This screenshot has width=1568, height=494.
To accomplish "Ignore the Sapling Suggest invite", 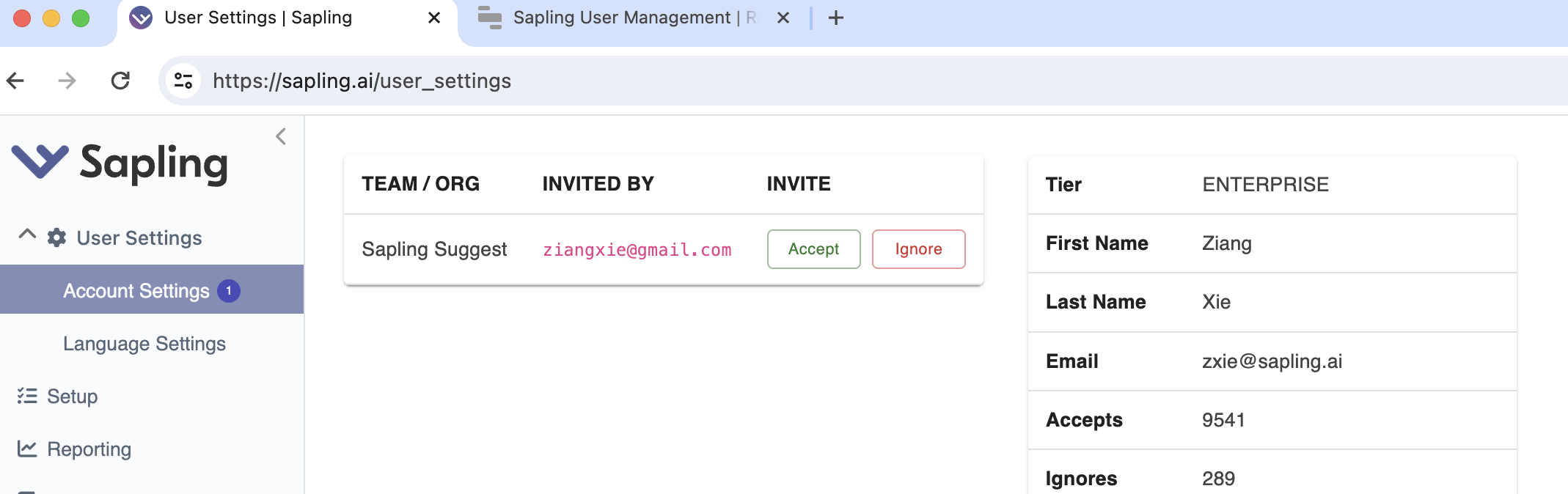I will 919,249.
